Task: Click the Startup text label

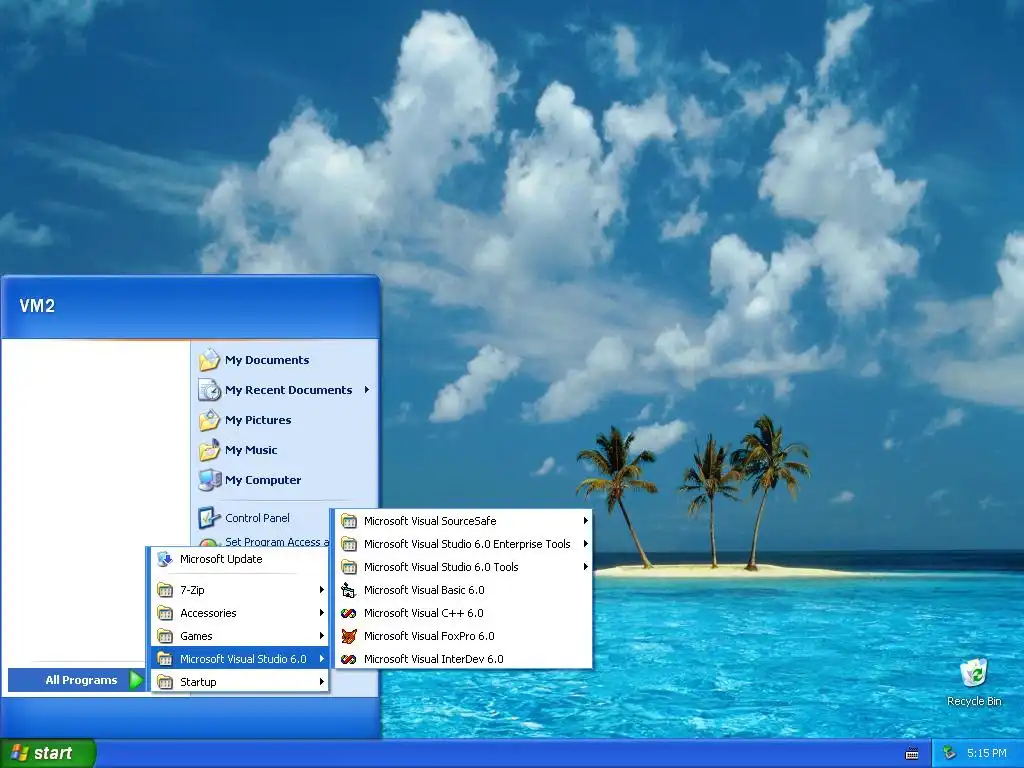Action: coord(198,682)
